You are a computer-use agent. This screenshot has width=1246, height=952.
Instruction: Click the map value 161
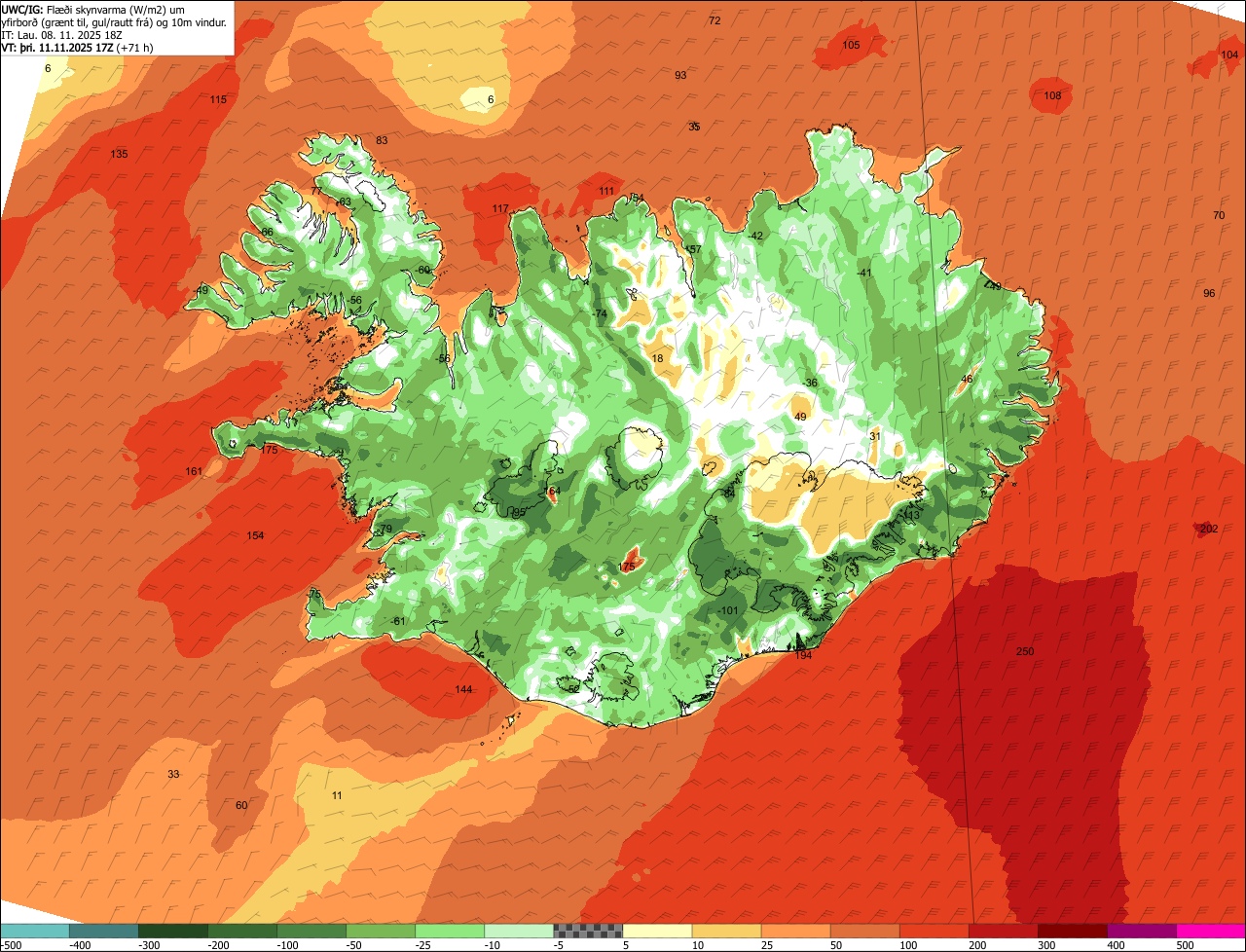(x=194, y=471)
